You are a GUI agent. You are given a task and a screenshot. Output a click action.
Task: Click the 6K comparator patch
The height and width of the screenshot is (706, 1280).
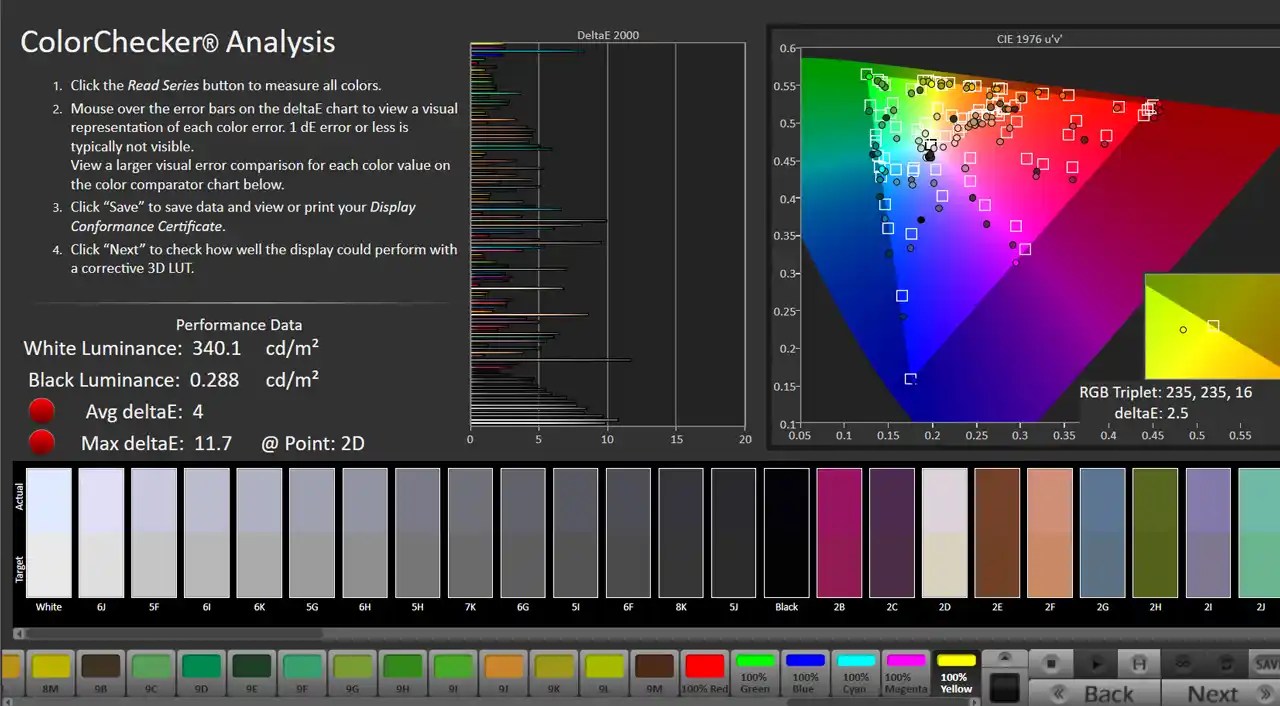(x=260, y=533)
